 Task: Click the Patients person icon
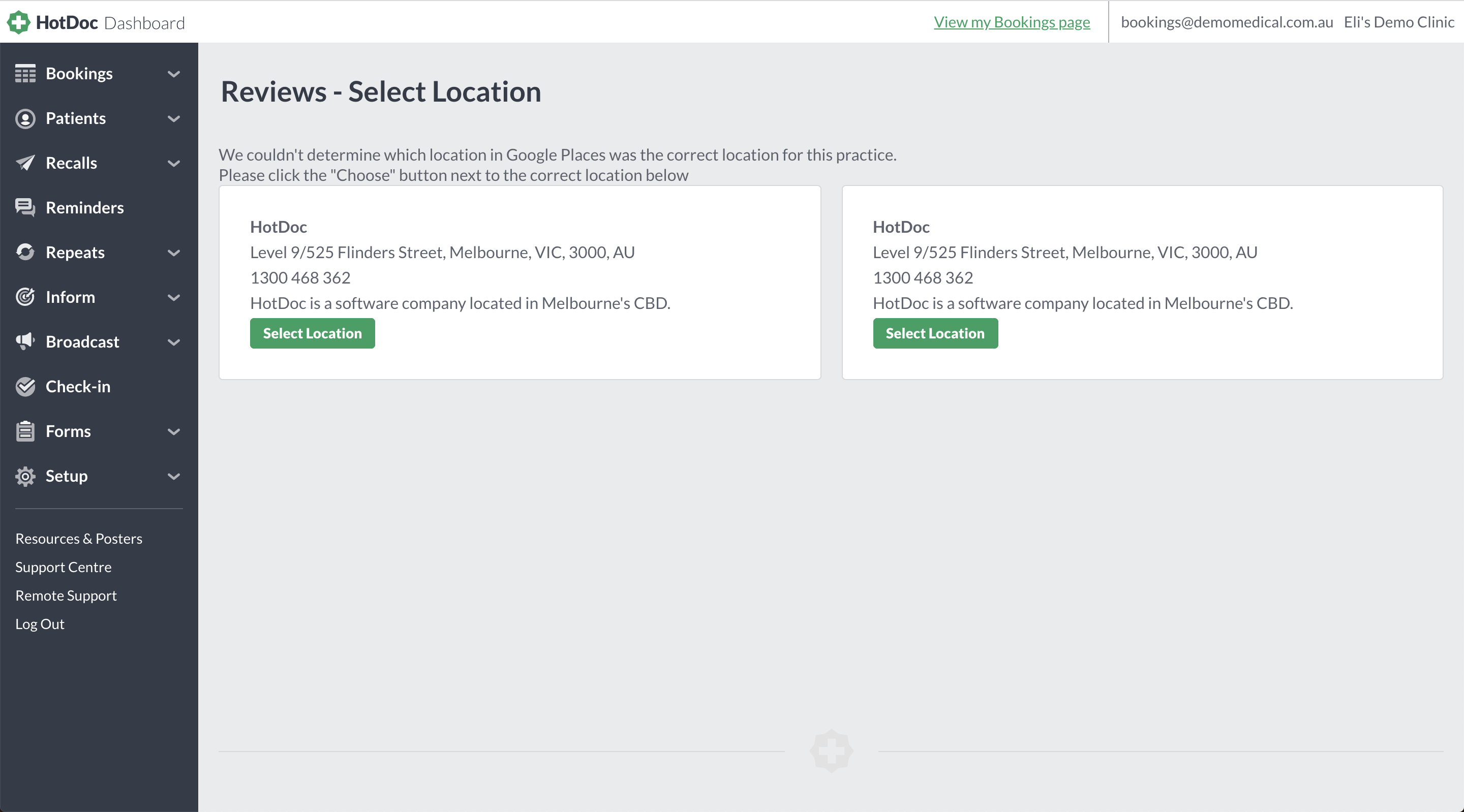click(x=25, y=118)
